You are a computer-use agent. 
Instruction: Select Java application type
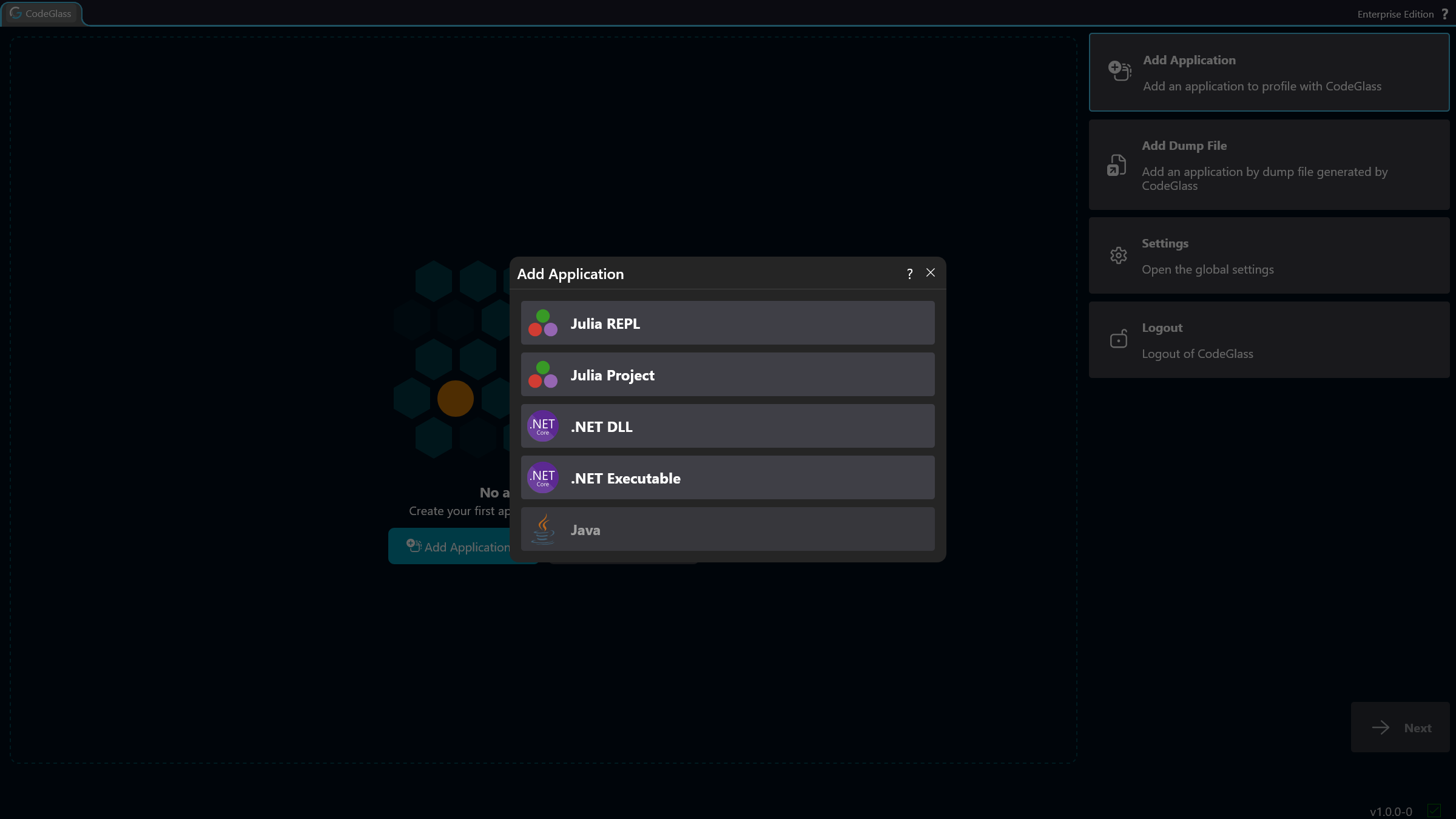pyautogui.click(x=727, y=529)
